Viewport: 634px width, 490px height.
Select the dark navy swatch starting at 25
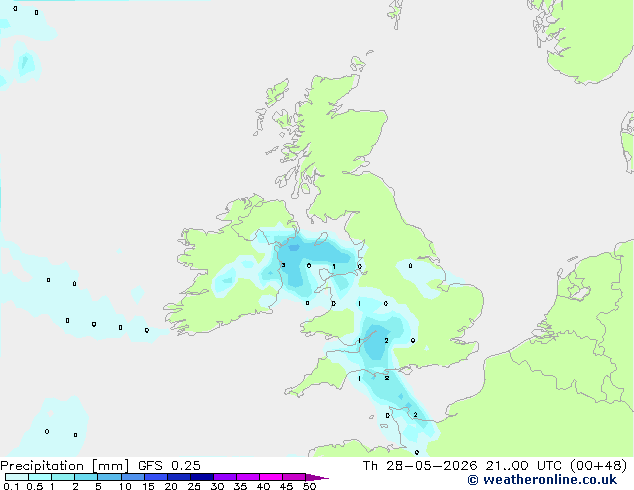[201, 477]
